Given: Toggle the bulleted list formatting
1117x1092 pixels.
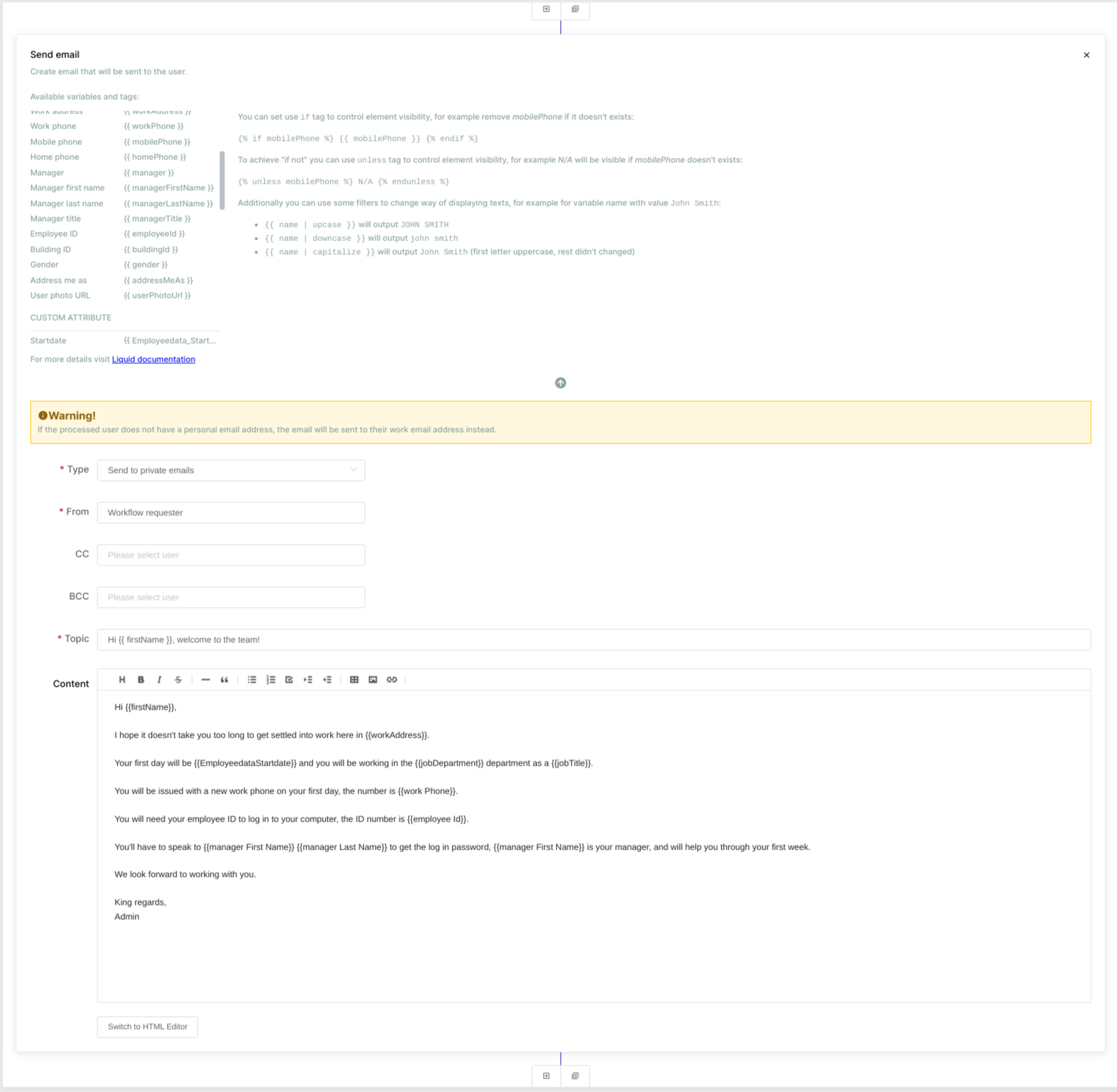Looking at the screenshot, I should [252, 679].
